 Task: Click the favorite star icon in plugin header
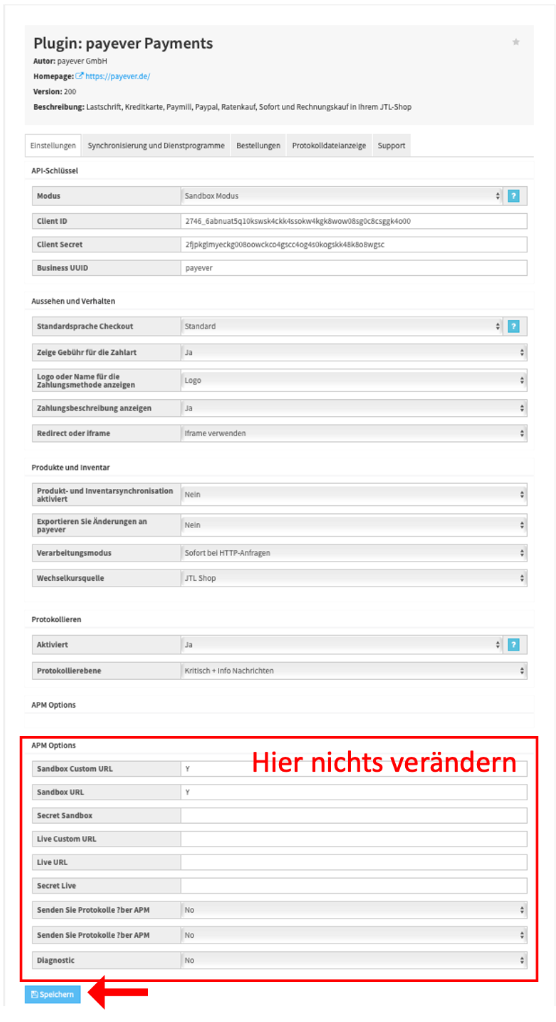coord(516,42)
